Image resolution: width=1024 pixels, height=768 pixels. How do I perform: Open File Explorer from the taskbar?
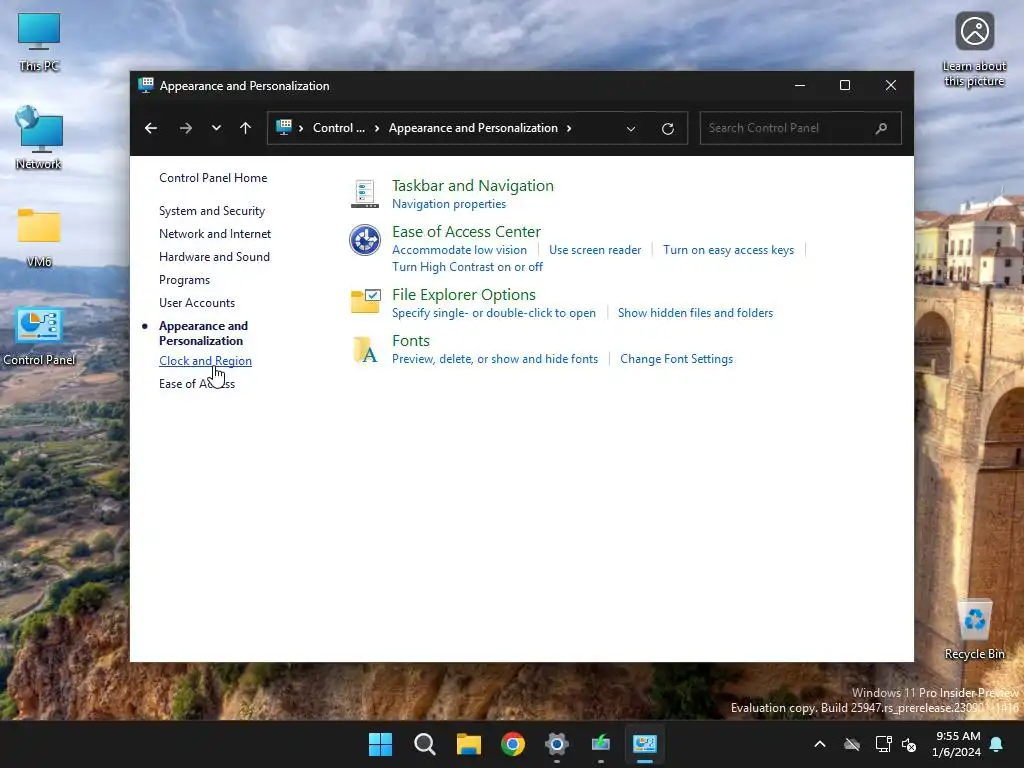[x=469, y=744]
